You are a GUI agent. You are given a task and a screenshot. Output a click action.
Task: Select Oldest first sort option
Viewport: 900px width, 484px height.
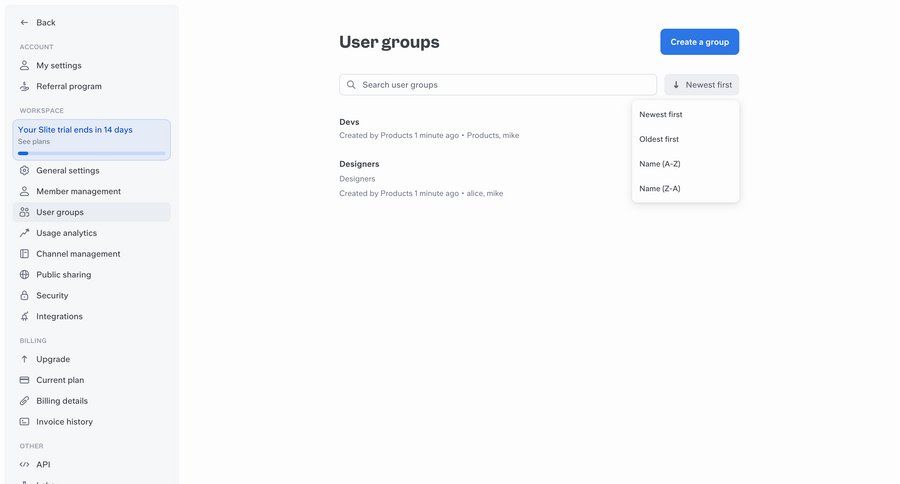point(659,139)
